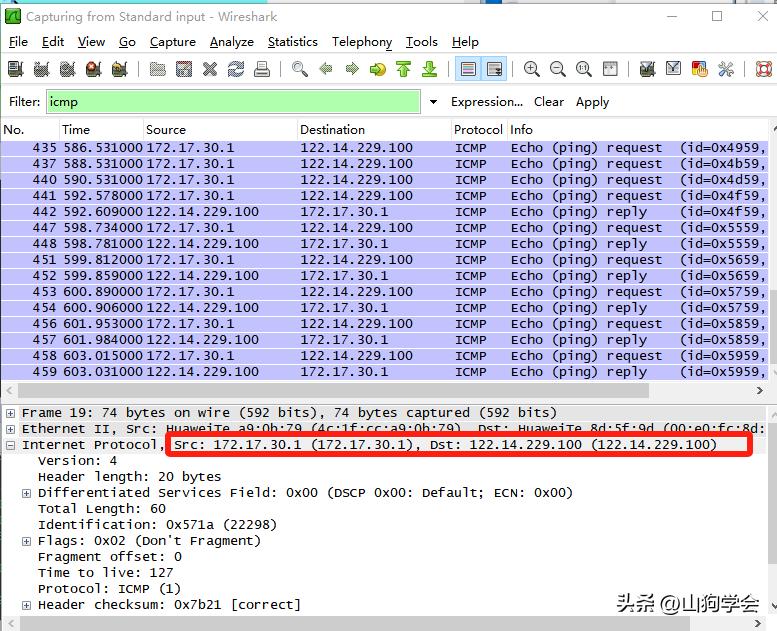This screenshot has height=631, width=777.
Task: Open the capture interfaces list icon
Action: coord(15,69)
